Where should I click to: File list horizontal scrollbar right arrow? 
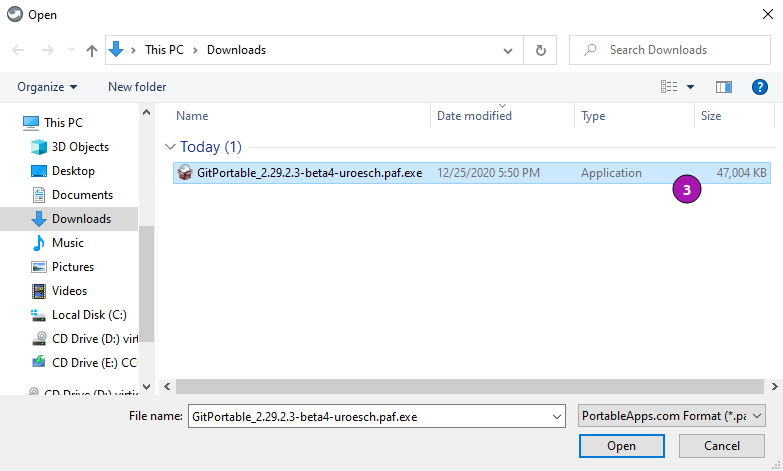tap(775, 387)
